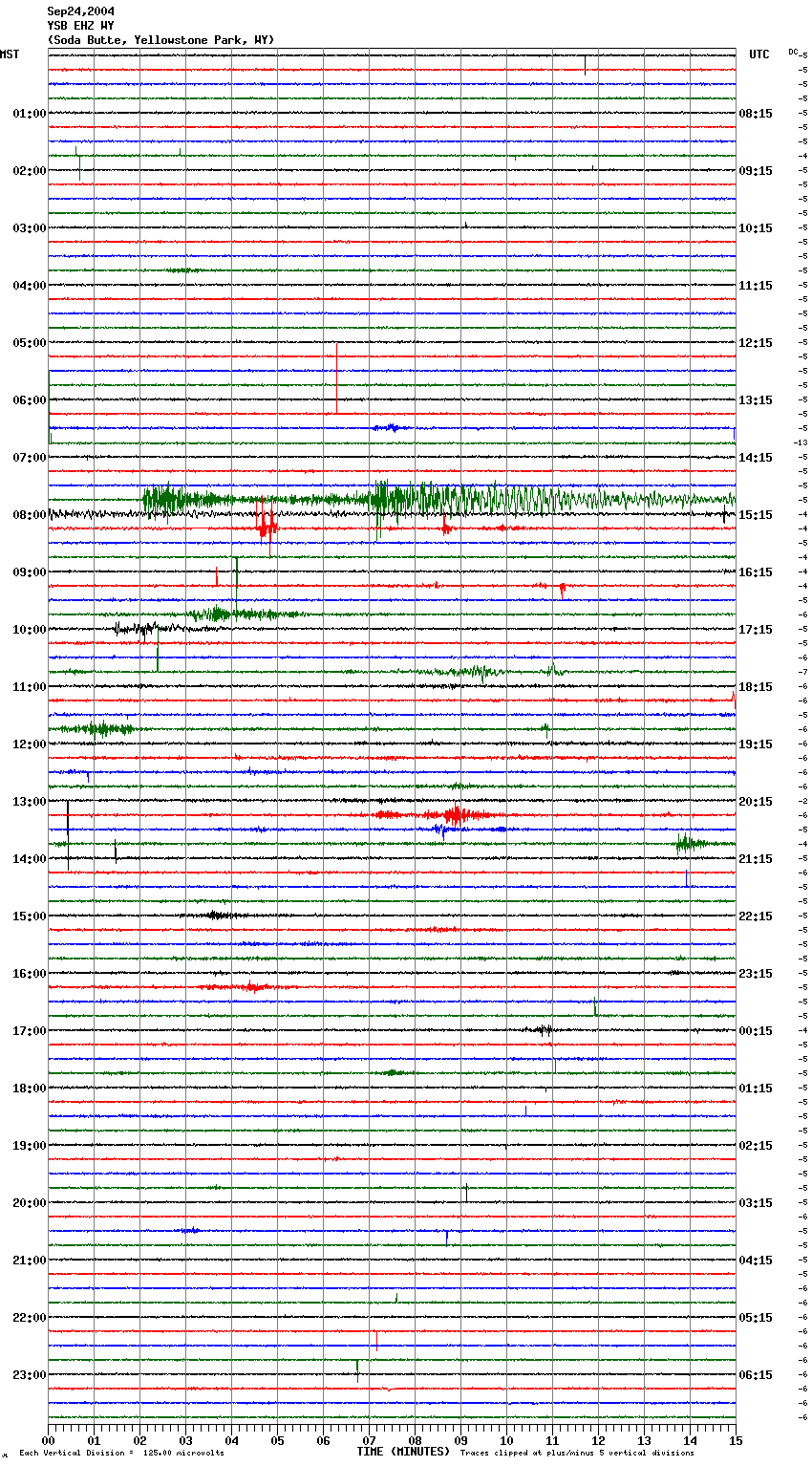Select the "23:15" UTC time label

pos(756,974)
